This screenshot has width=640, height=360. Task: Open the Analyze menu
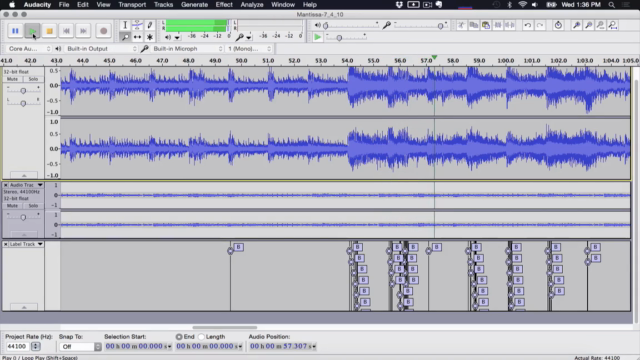tap(252, 4)
